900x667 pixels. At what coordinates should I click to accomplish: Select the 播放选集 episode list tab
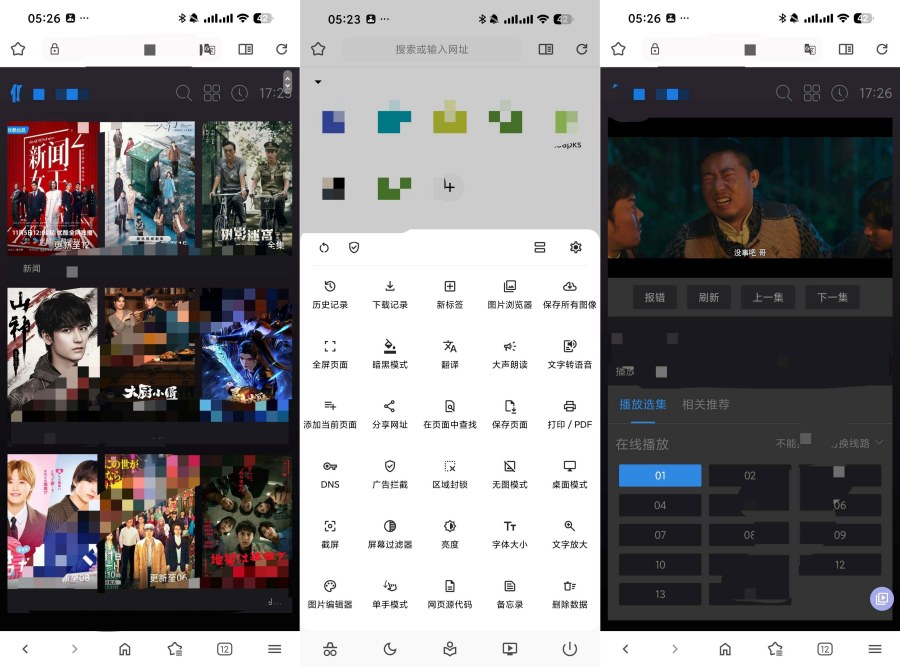[643, 406]
